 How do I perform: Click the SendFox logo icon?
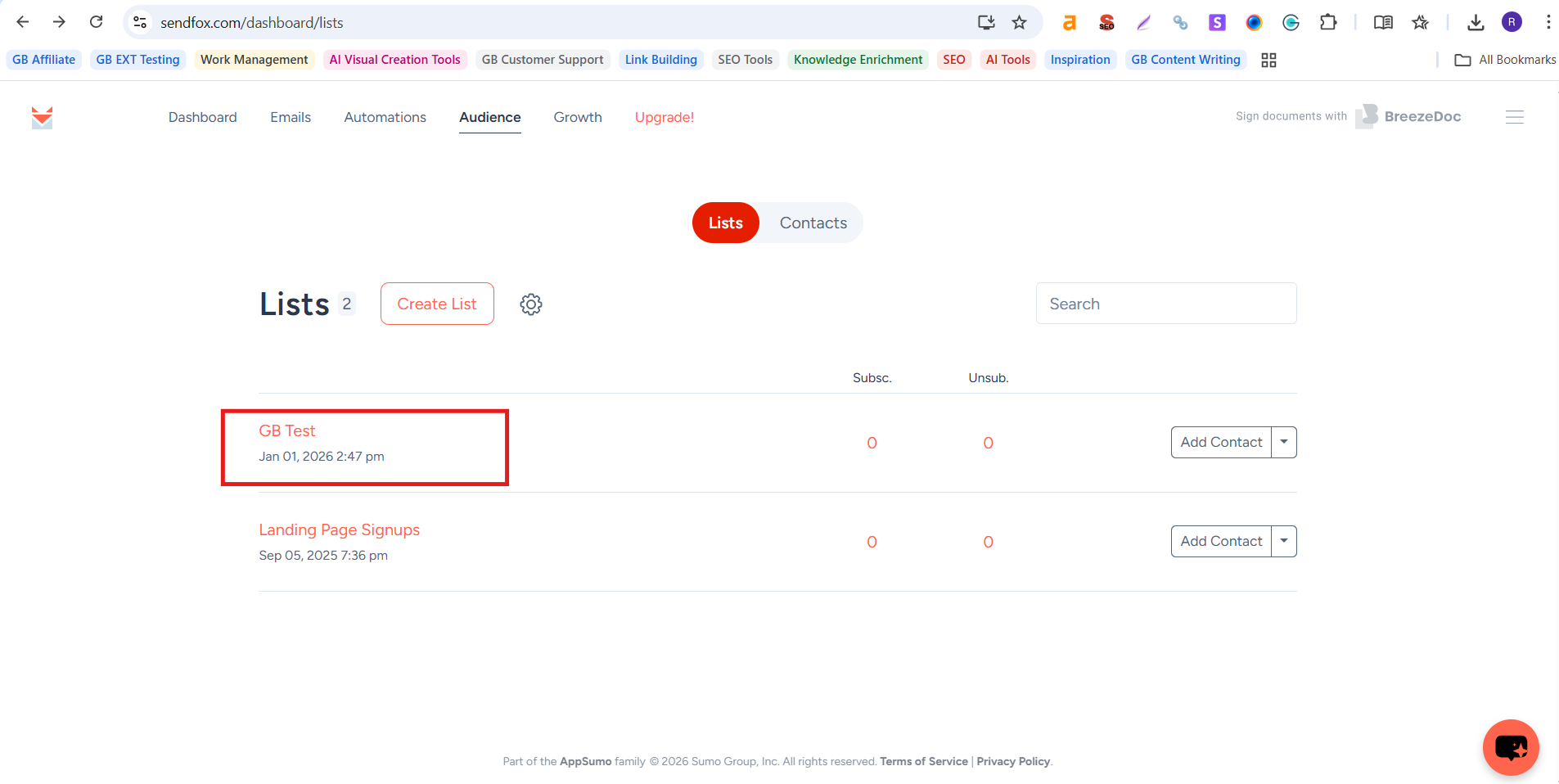(42, 118)
